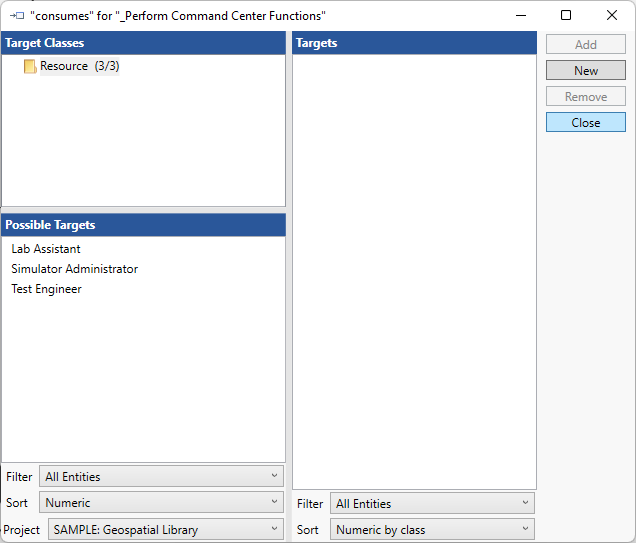
Task: Select Lab Assistant in Possible Targets
Action: point(46,249)
